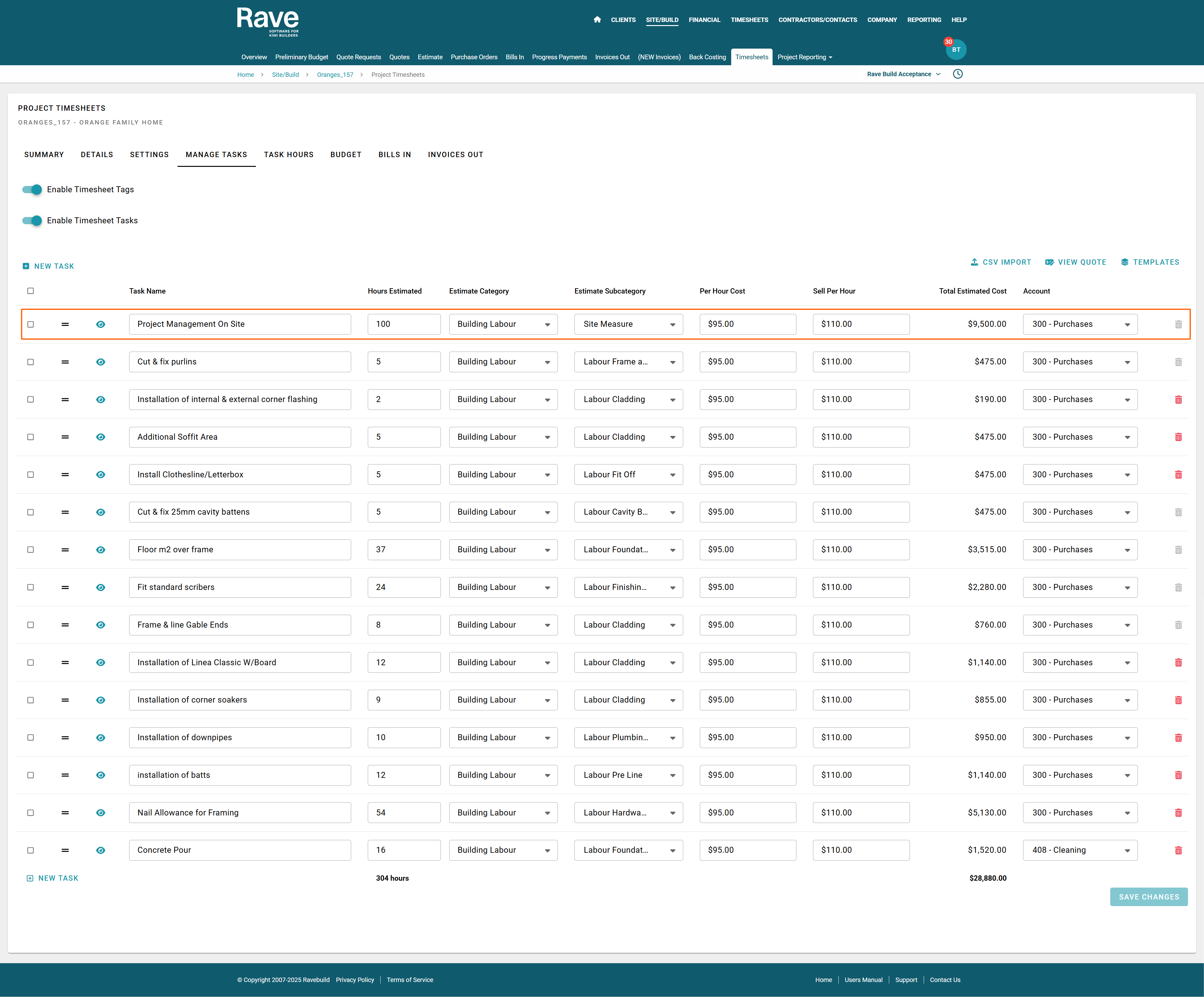Click the Rave logo
1204x997 pixels.
point(268,22)
